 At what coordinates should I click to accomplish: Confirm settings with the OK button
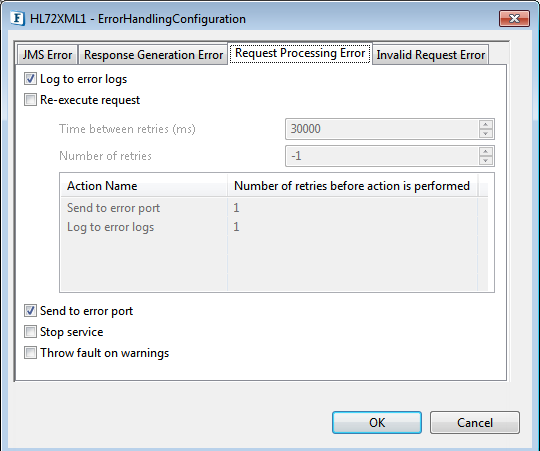tap(377, 422)
